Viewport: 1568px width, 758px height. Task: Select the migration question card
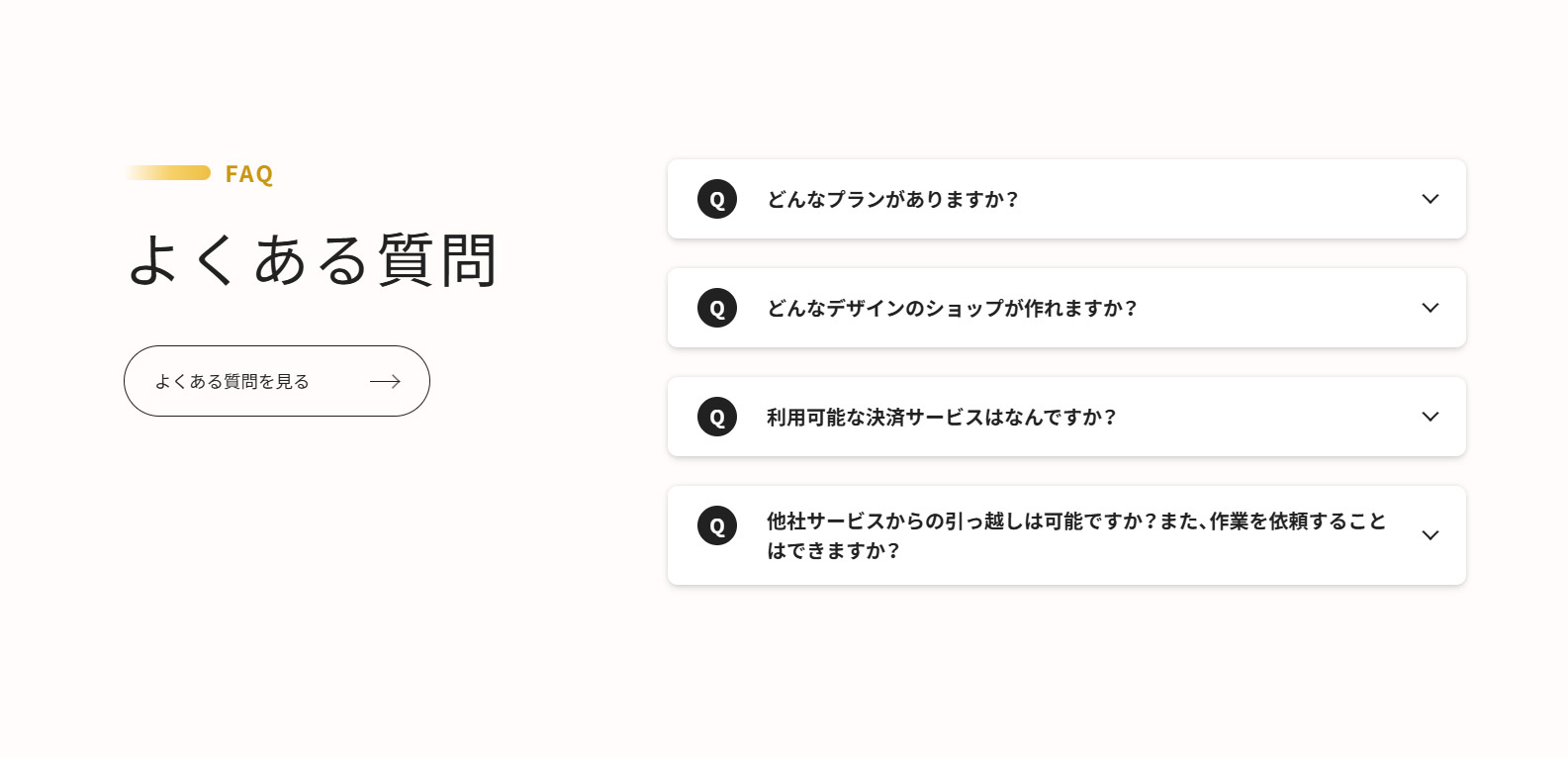coord(1066,535)
